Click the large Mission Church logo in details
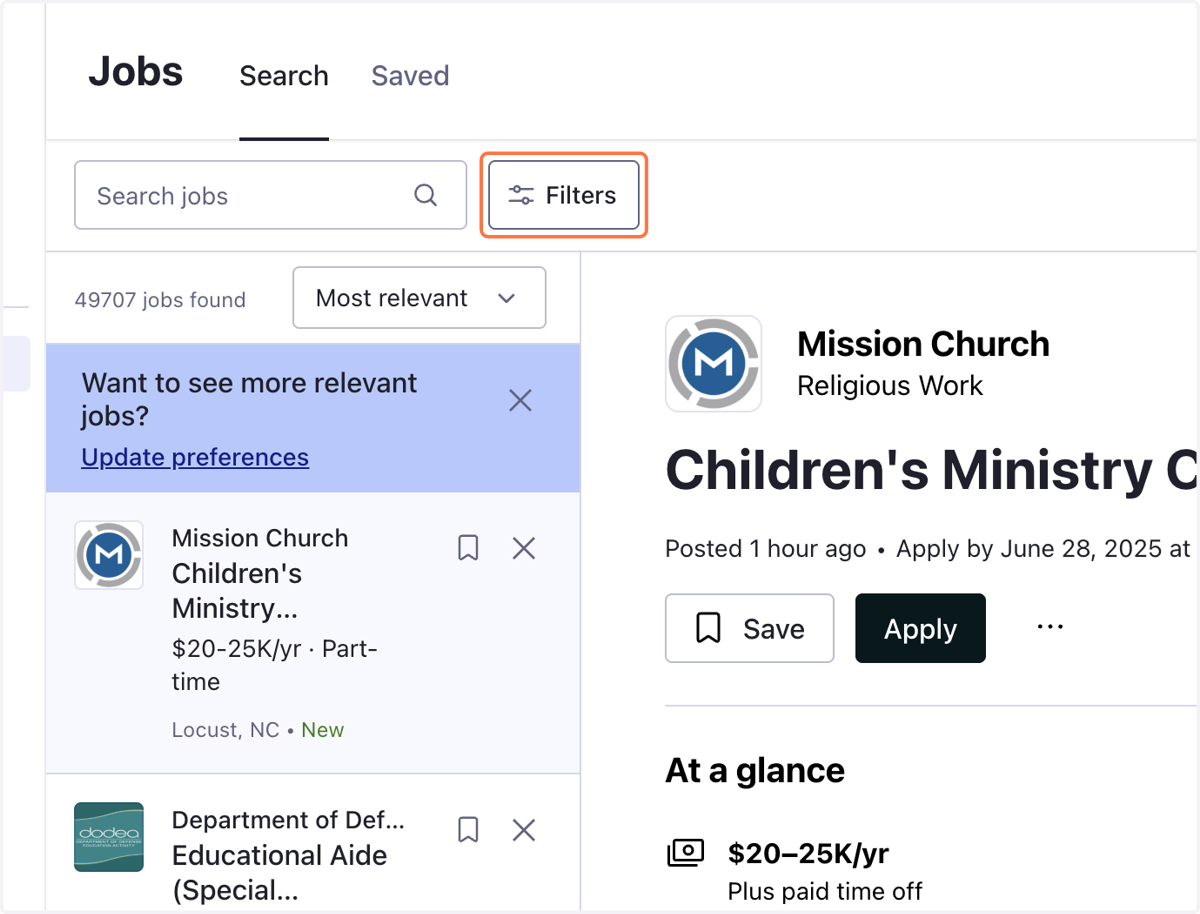 (x=713, y=364)
